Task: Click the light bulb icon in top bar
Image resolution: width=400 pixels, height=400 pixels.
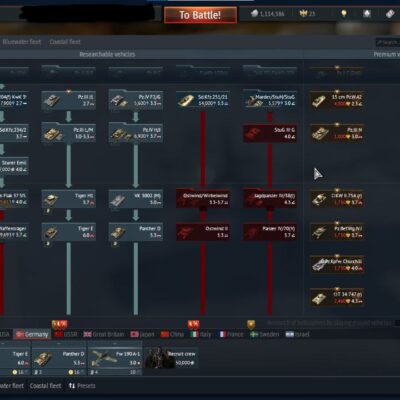Action: click(x=344, y=13)
